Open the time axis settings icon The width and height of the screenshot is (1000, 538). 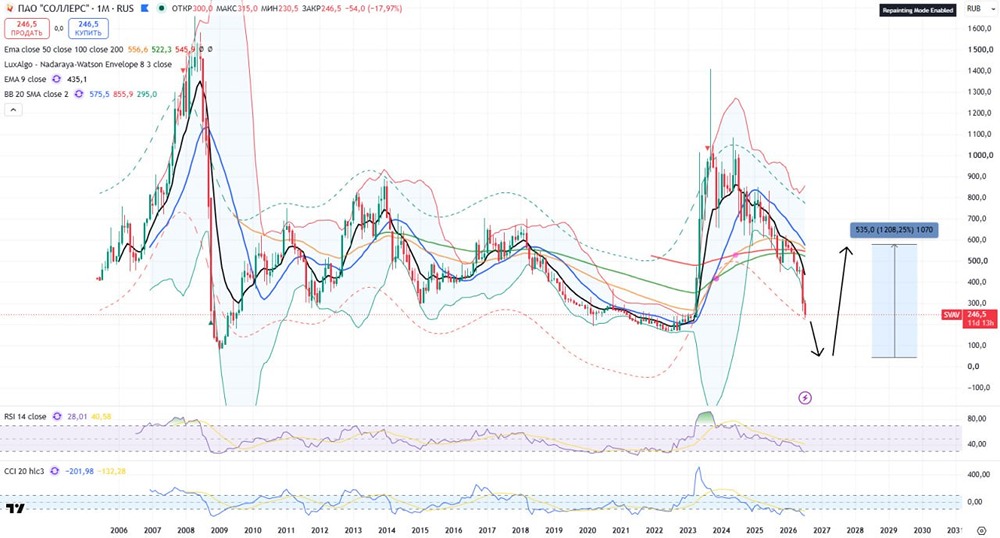click(x=981, y=530)
